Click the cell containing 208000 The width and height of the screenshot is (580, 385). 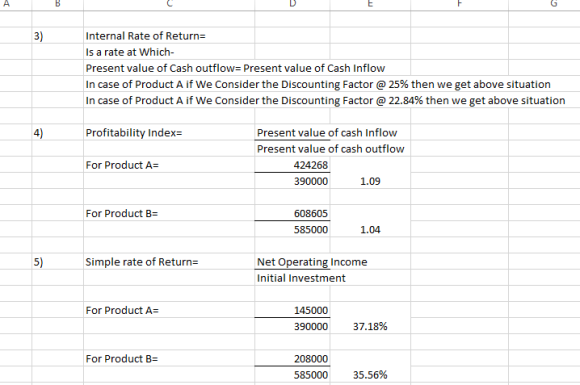pos(292,359)
